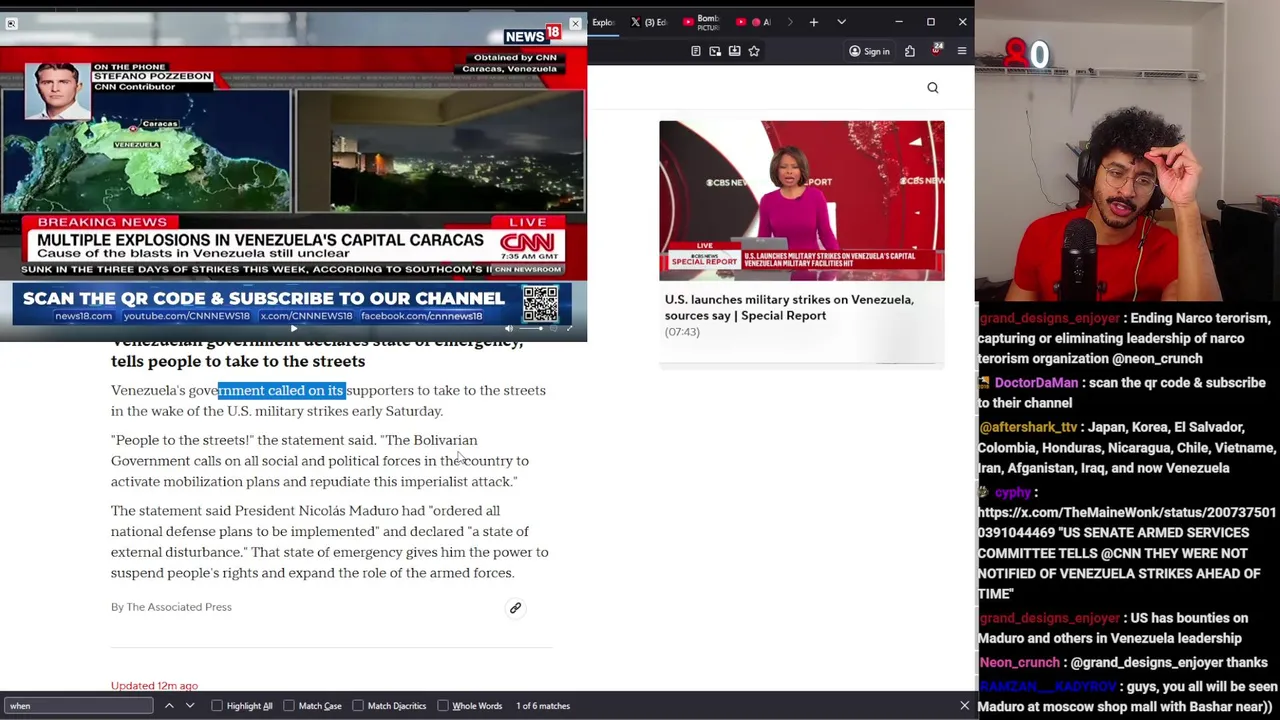Switch to the YouTube Bomb… tab
1280x720 pixels.
(702, 22)
